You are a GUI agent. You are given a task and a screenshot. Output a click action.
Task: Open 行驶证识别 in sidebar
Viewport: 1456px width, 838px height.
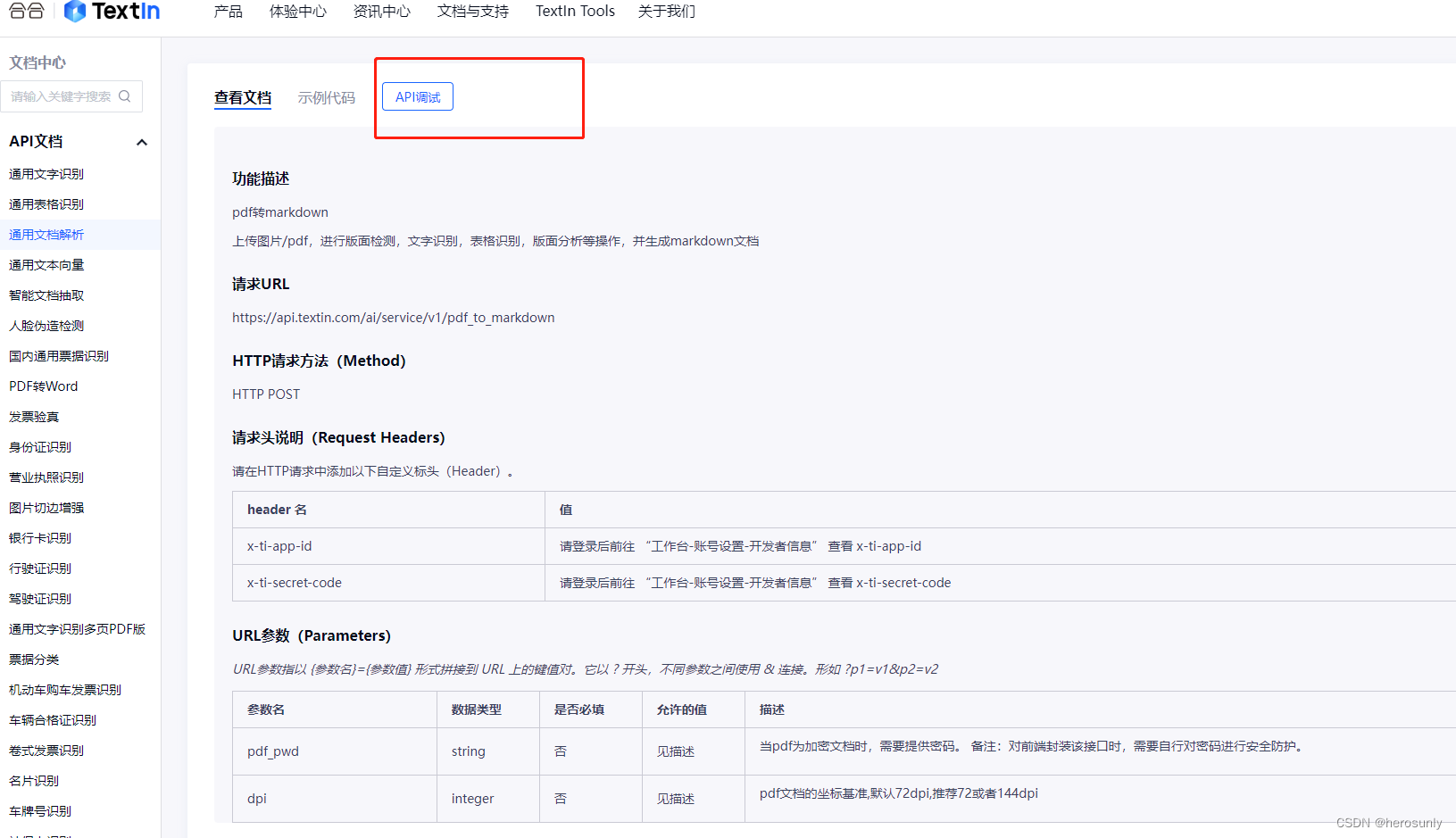(40, 568)
